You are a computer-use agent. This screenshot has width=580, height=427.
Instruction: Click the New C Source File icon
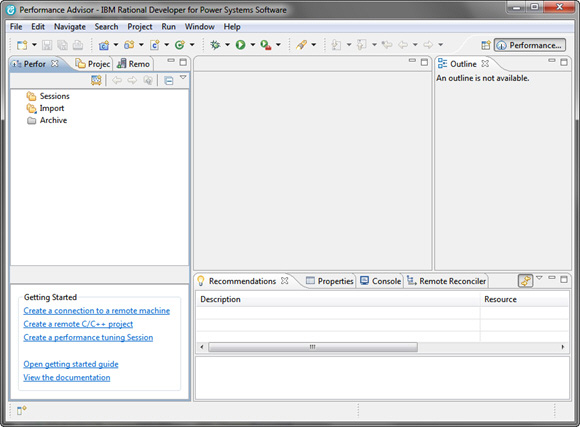click(x=155, y=45)
